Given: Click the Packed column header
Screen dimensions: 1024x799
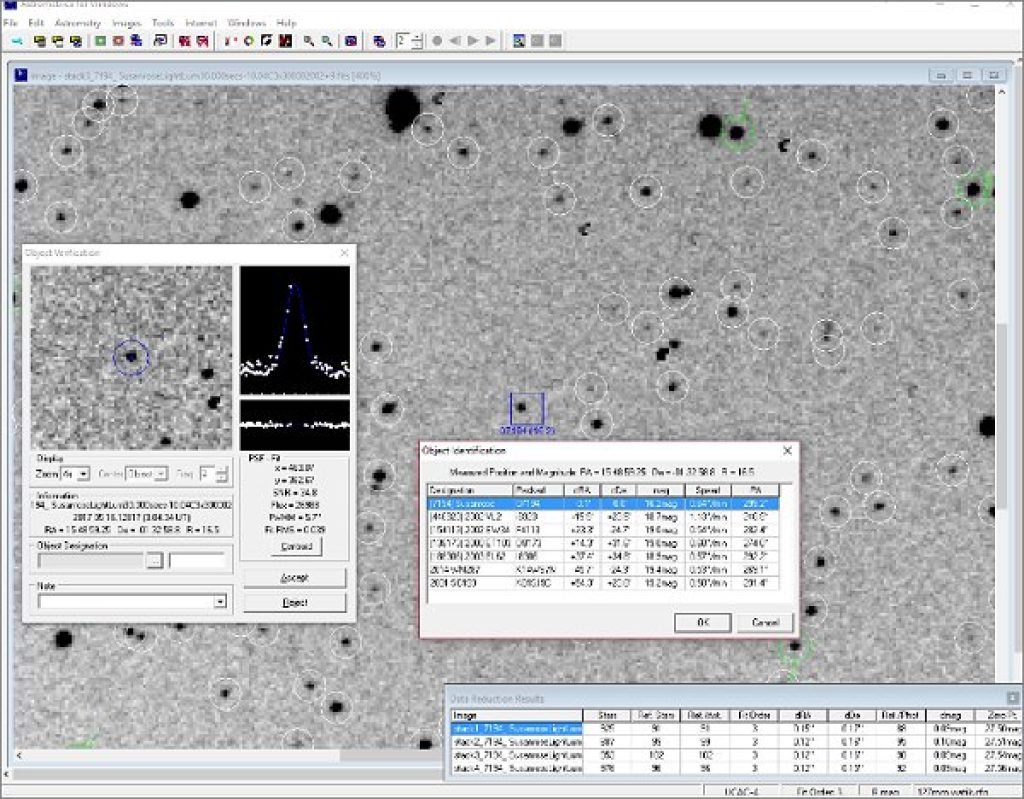Looking at the screenshot, I should pyautogui.click(x=538, y=490).
